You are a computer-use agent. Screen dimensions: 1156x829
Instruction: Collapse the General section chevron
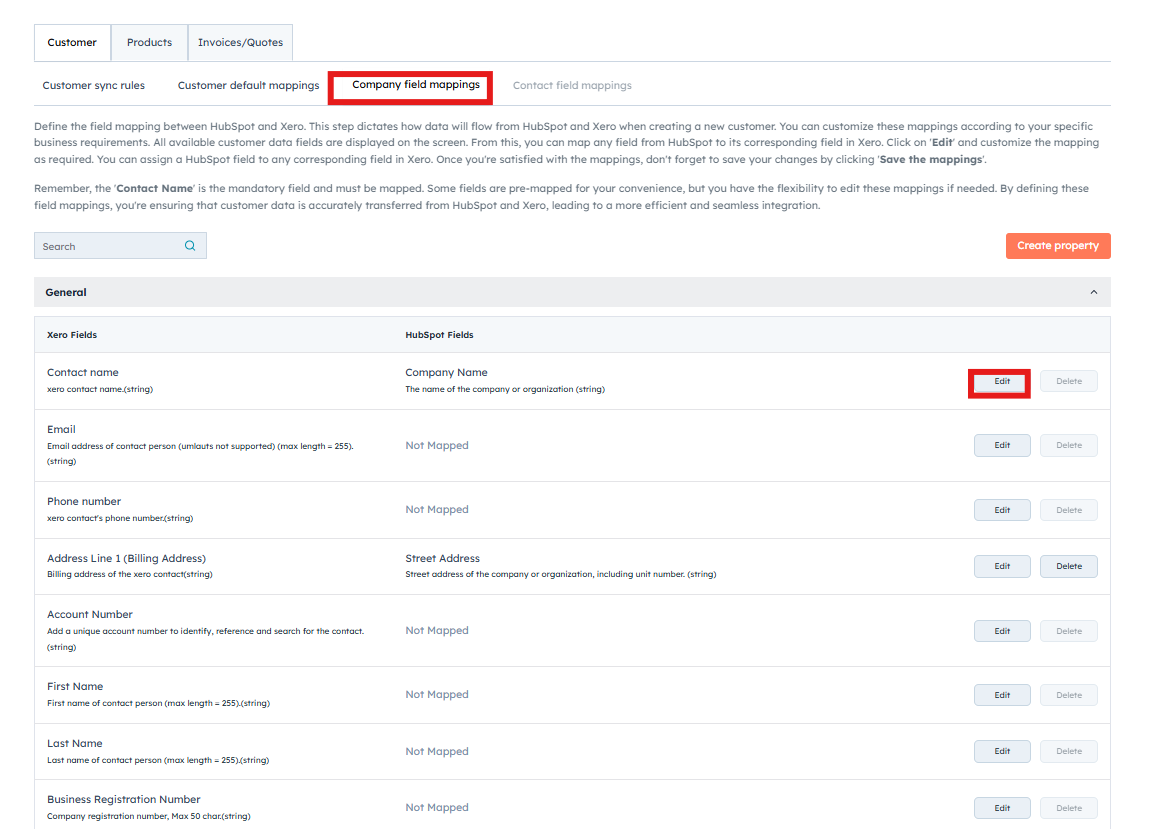point(1093,292)
